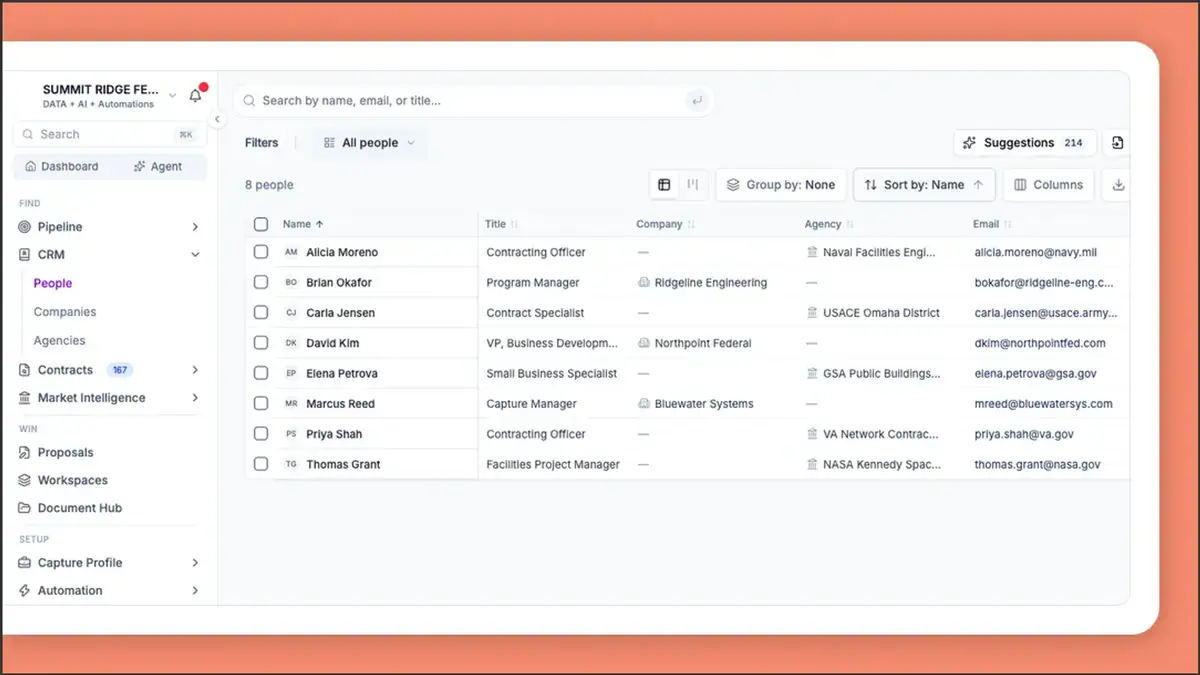
Task: Expand the Pipeline section chevron
Action: [195, 227]
